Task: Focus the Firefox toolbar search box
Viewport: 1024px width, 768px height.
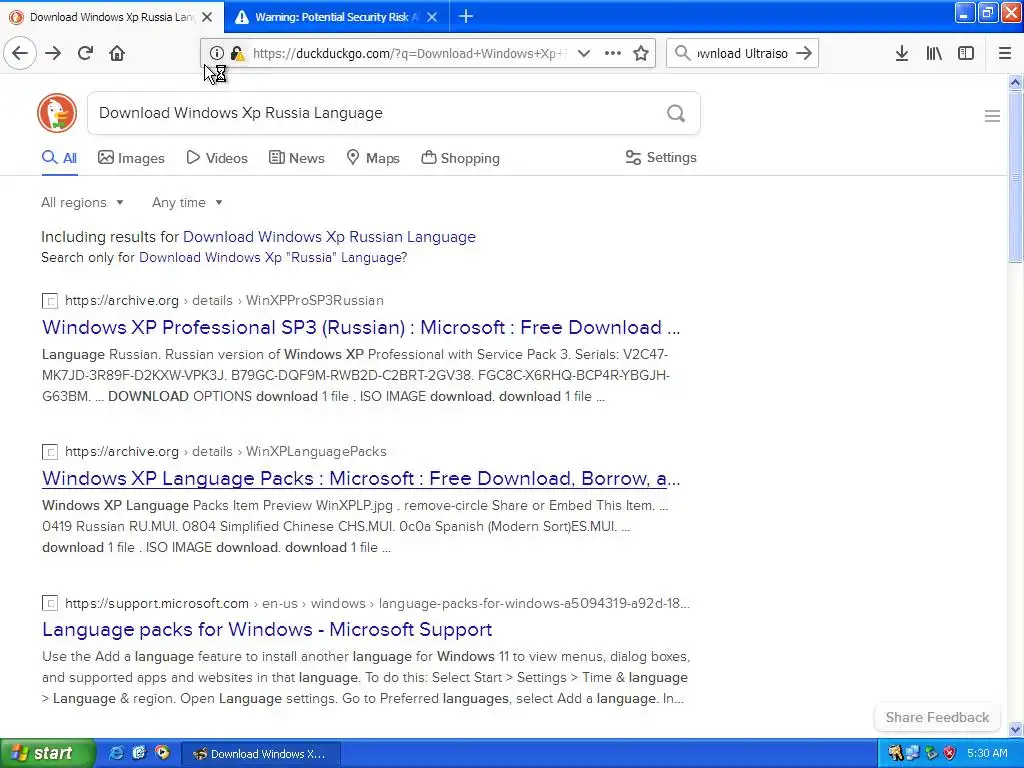Action: point(743,54)
